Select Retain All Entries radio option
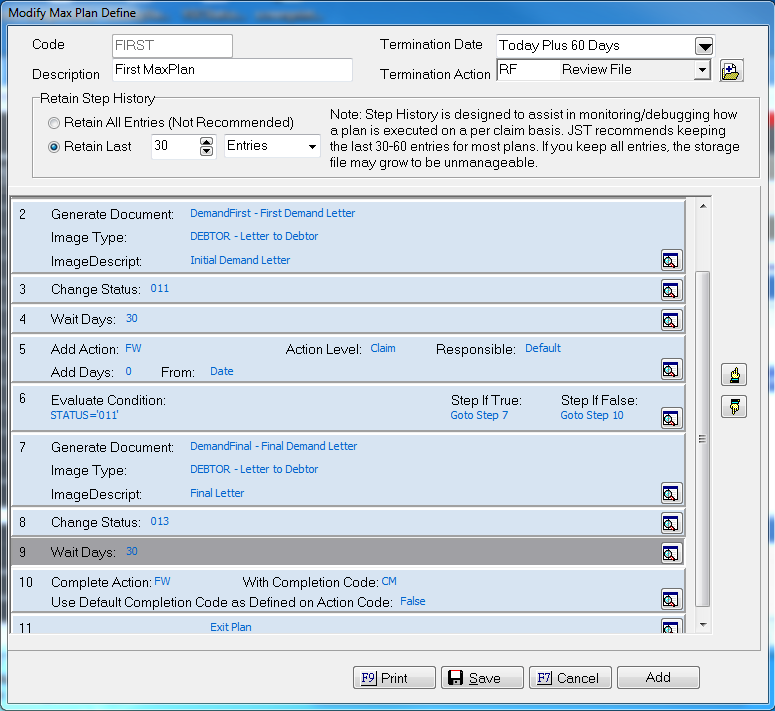Screen dimensions: 775x711 [55, 123]
